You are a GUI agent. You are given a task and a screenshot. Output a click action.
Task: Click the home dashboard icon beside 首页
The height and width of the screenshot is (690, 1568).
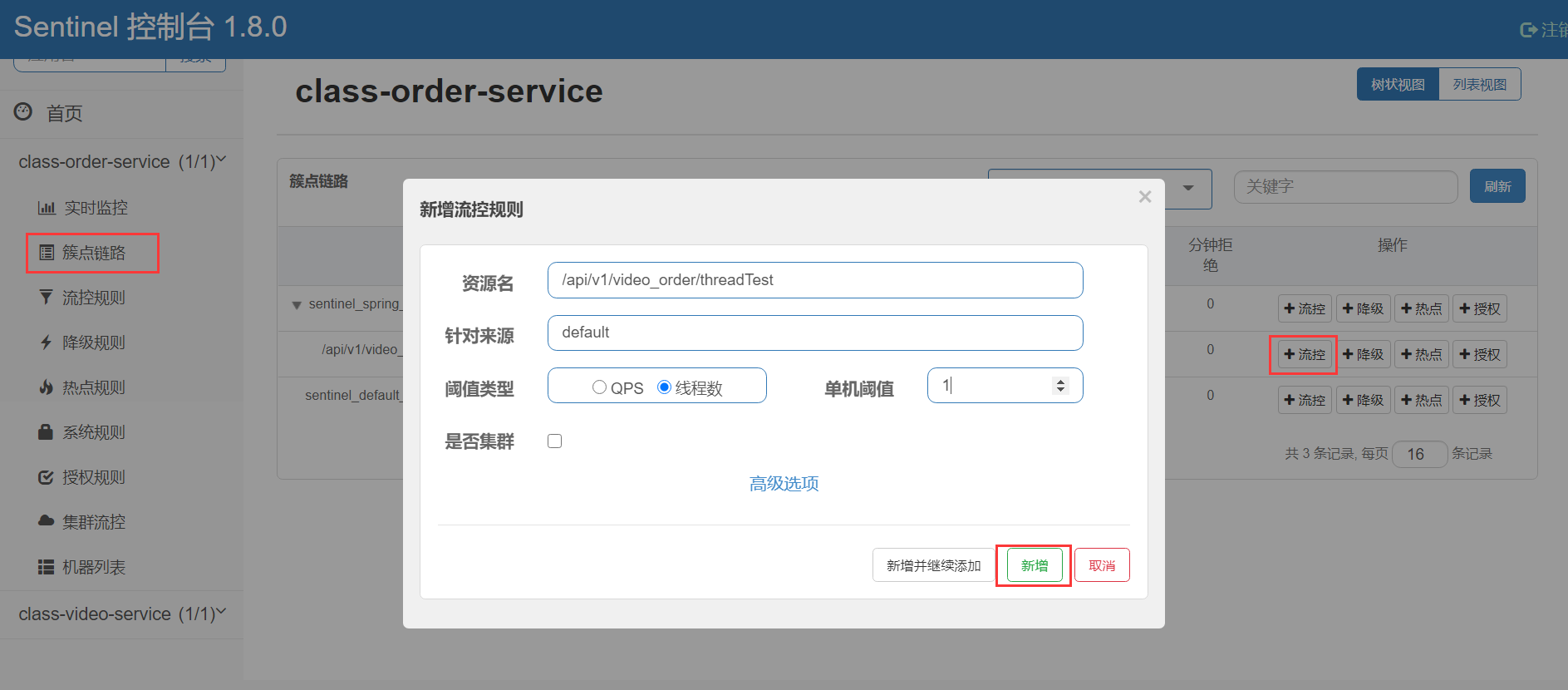(23, 111)
